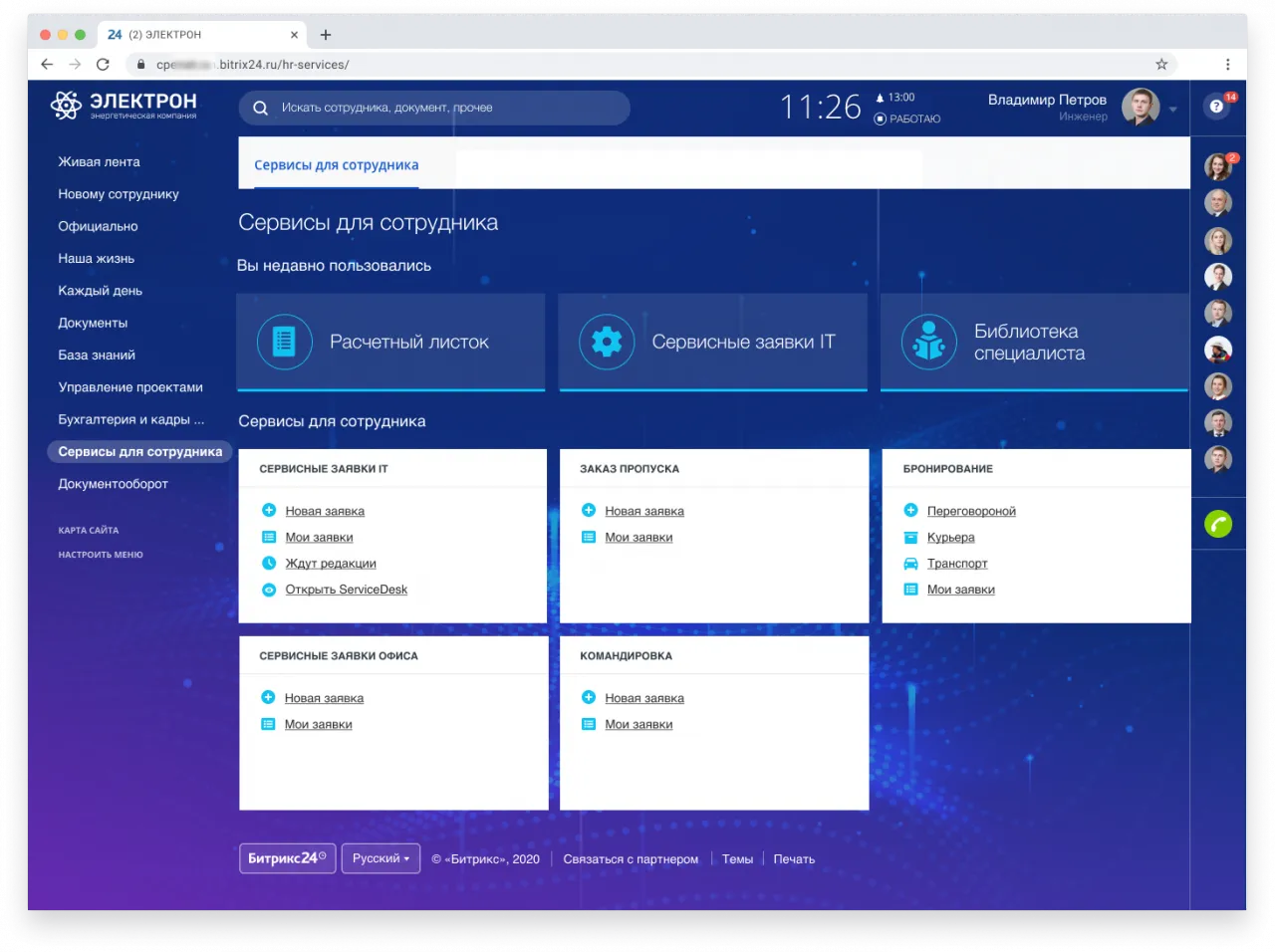The width and height of the screenshot is (1275, 952).
Task: Click the browser bookmark star icon
Action: (1161, 64)
